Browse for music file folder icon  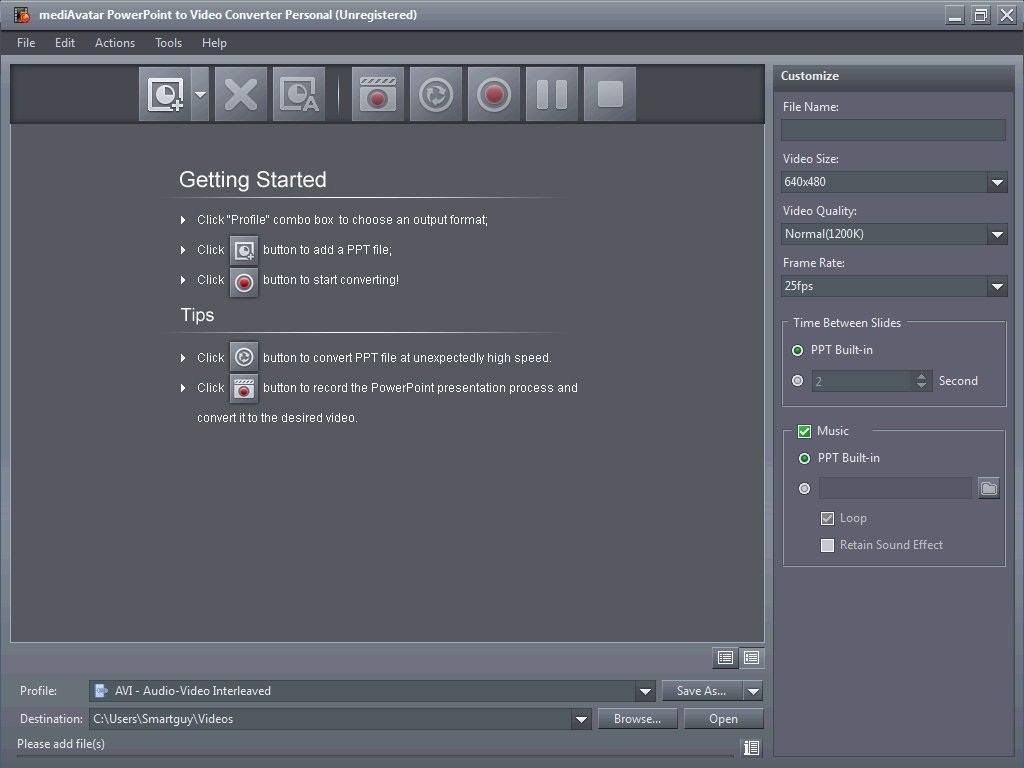(x=989, y=488)
